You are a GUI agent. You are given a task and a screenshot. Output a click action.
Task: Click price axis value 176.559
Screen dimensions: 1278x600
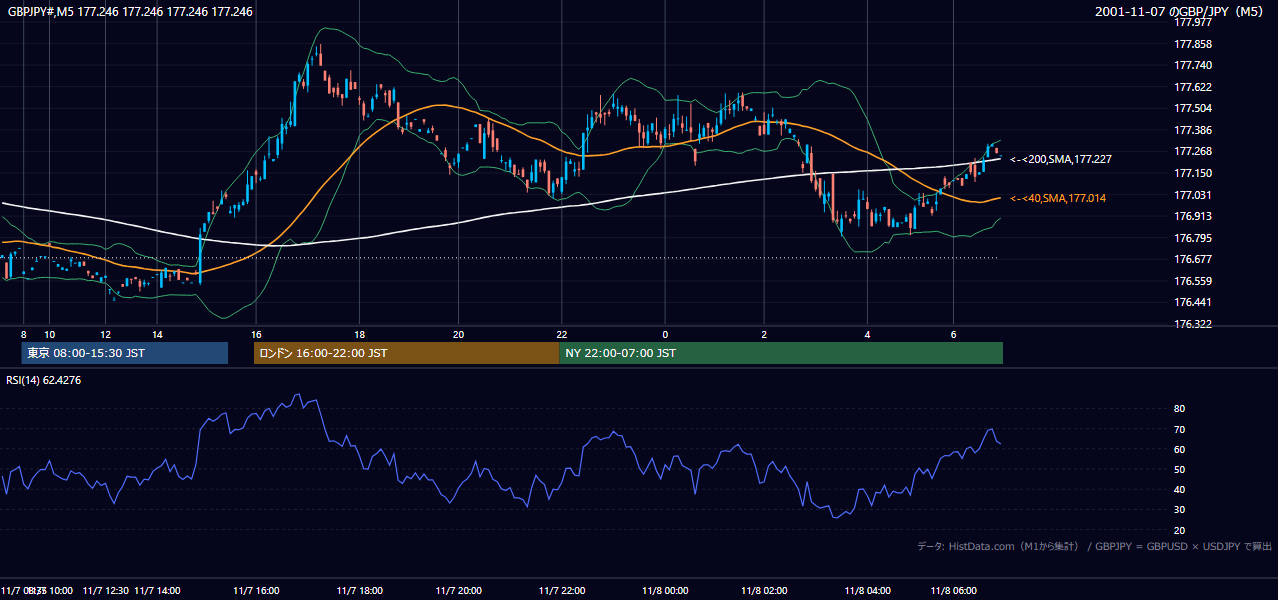[x=1192, y=281]
